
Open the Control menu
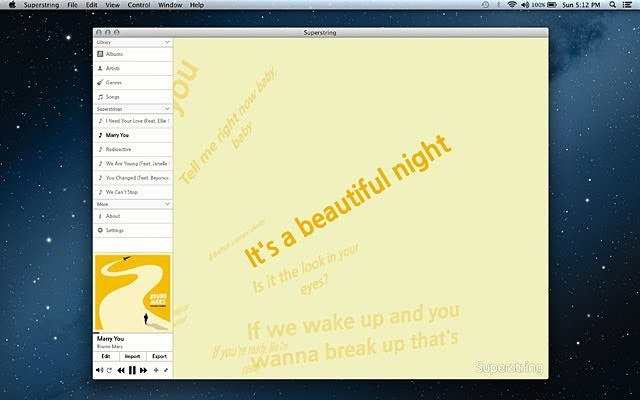click(x=139, y=5)
